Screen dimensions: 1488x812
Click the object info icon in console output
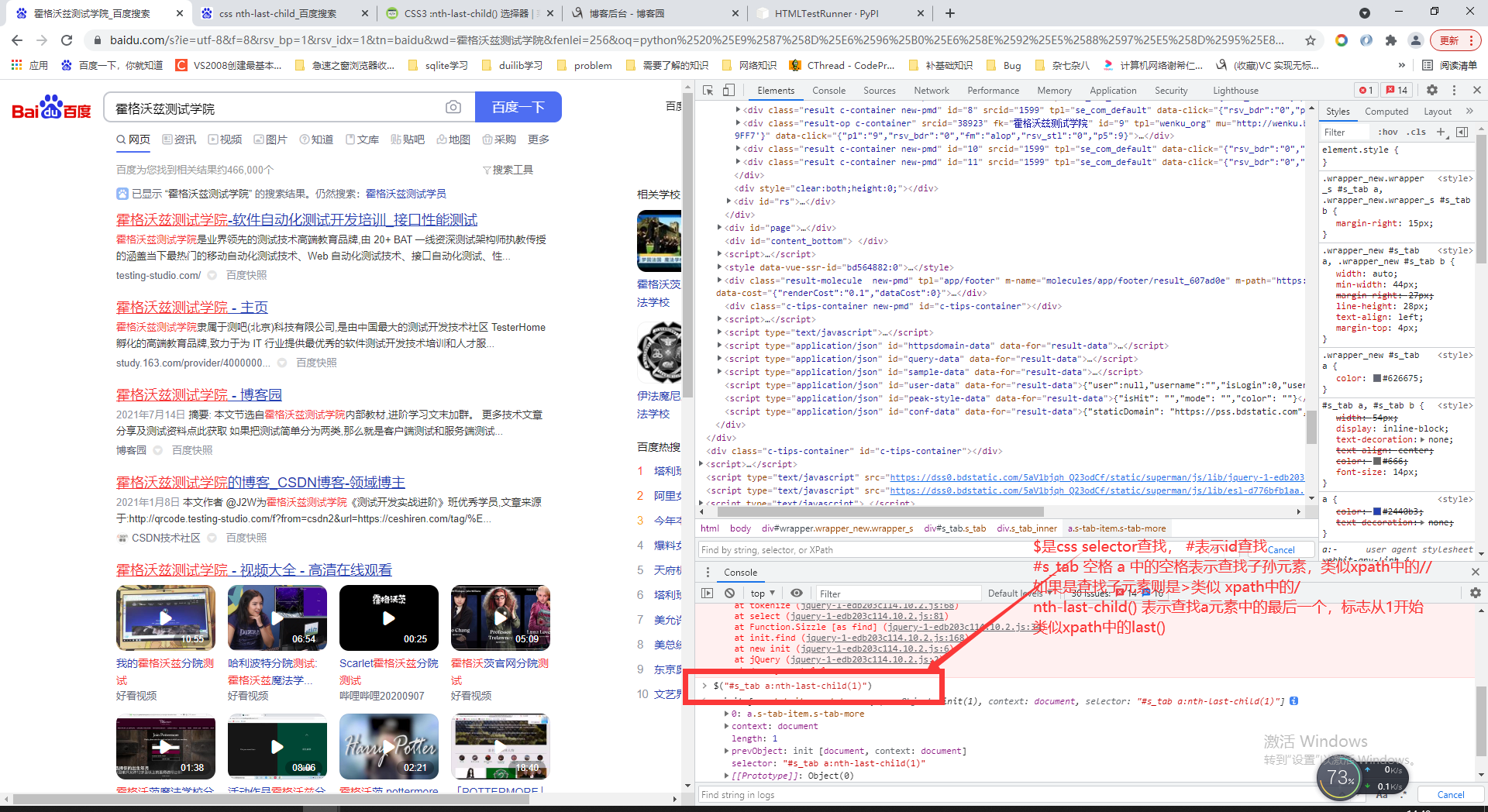click(x=1294, y=701)
